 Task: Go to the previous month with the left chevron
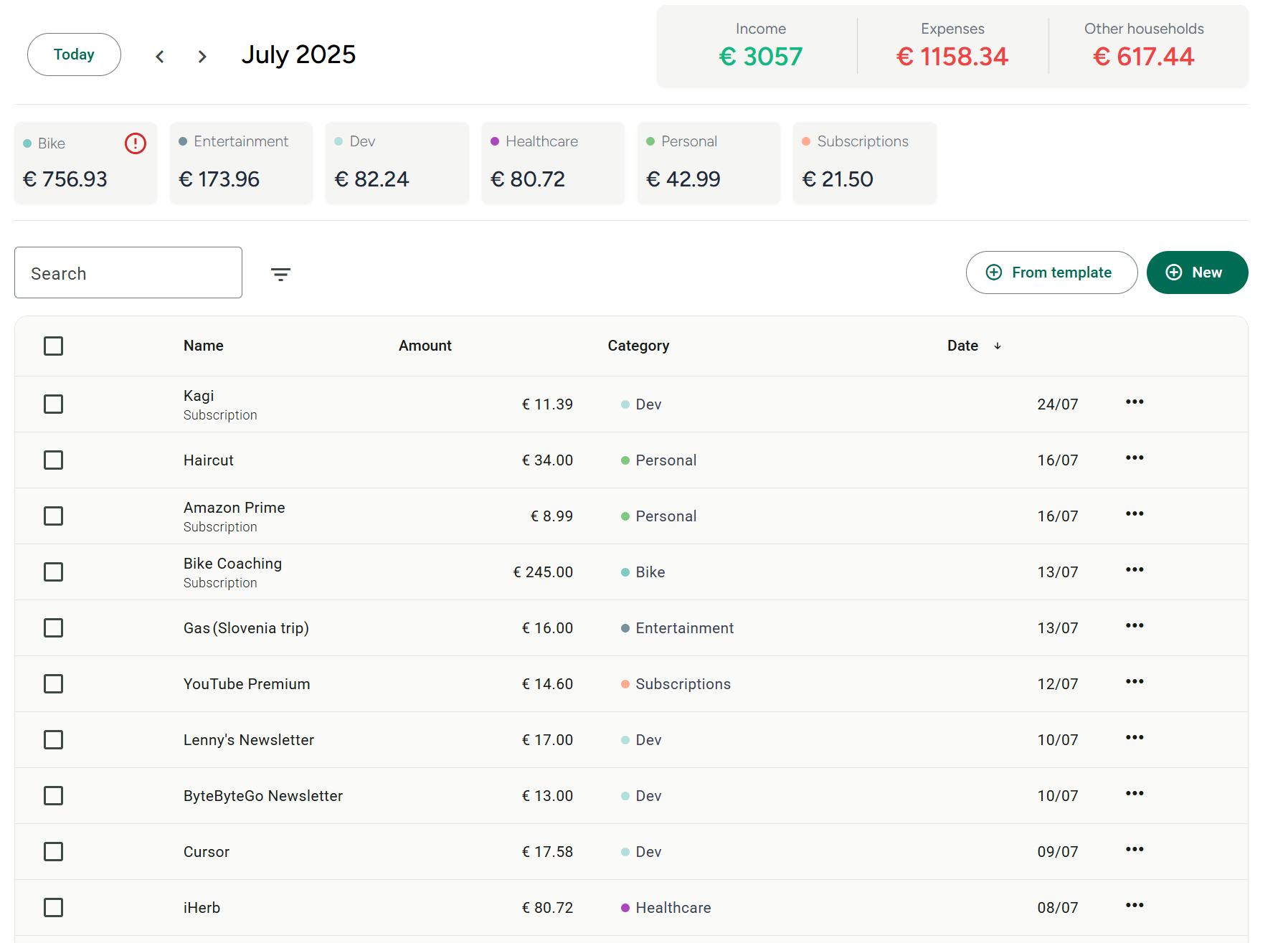click(160, 56)
